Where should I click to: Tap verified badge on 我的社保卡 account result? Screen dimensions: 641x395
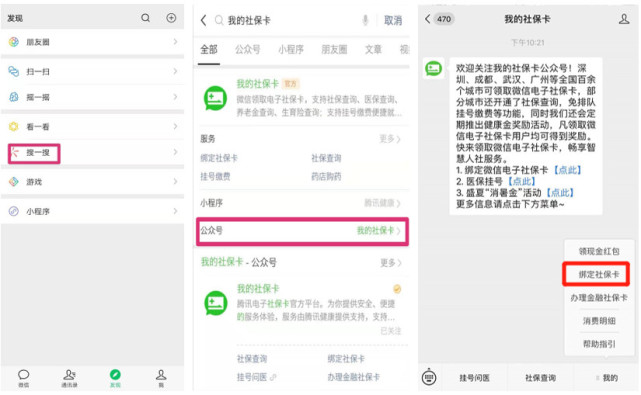tap(397, 289)
